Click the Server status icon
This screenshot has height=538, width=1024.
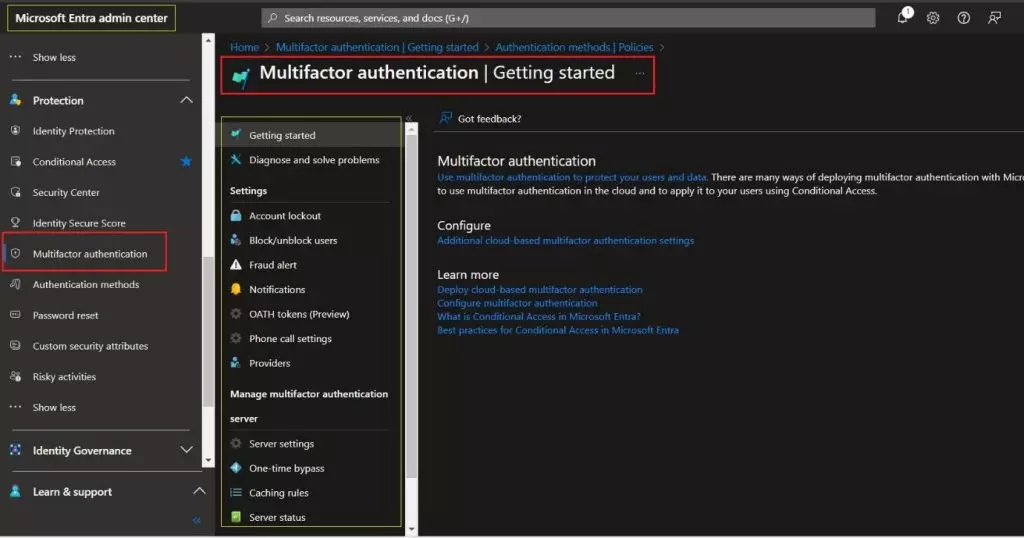[236, 517]
